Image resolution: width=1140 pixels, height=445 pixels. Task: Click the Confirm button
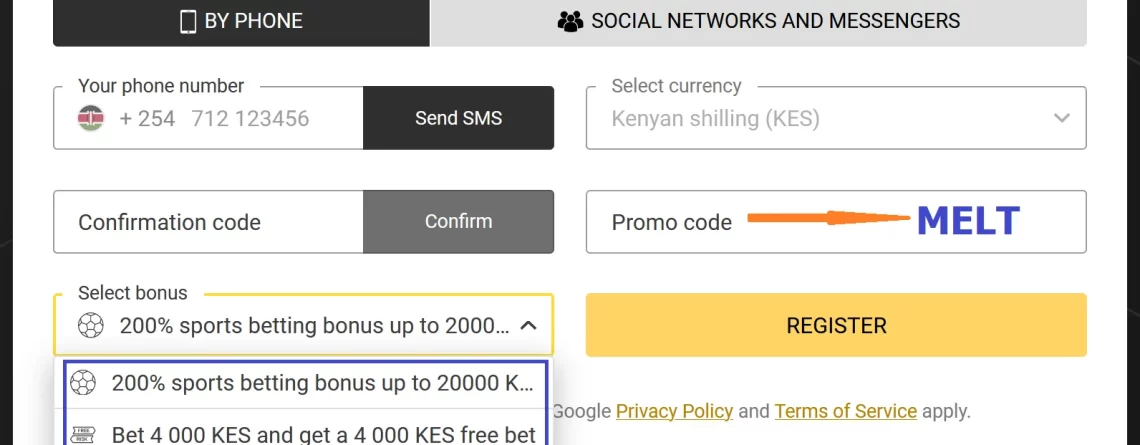[458, 222]
